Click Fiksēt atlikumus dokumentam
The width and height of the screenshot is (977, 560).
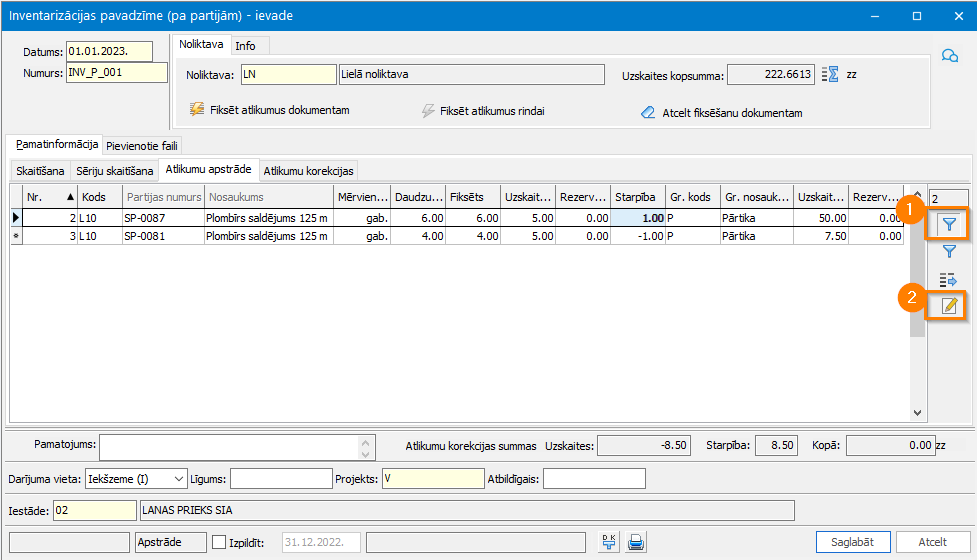270,110
